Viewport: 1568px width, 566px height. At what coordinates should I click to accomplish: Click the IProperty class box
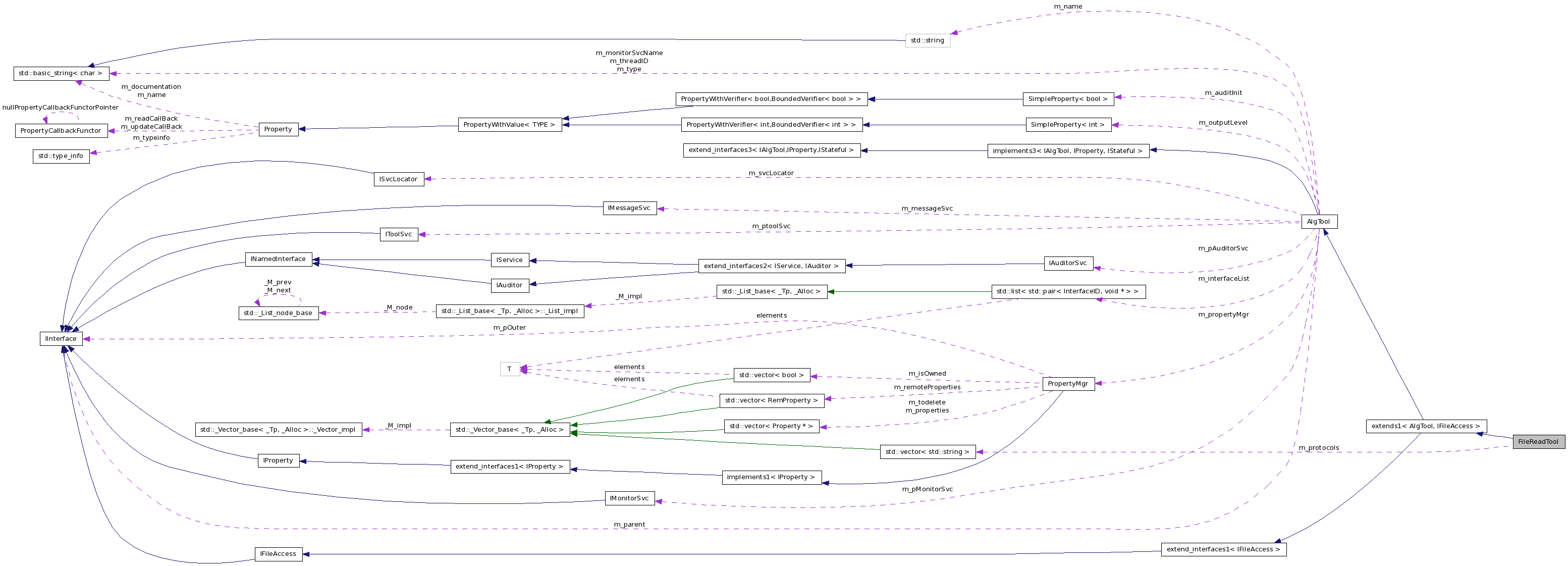coord(278,460)
